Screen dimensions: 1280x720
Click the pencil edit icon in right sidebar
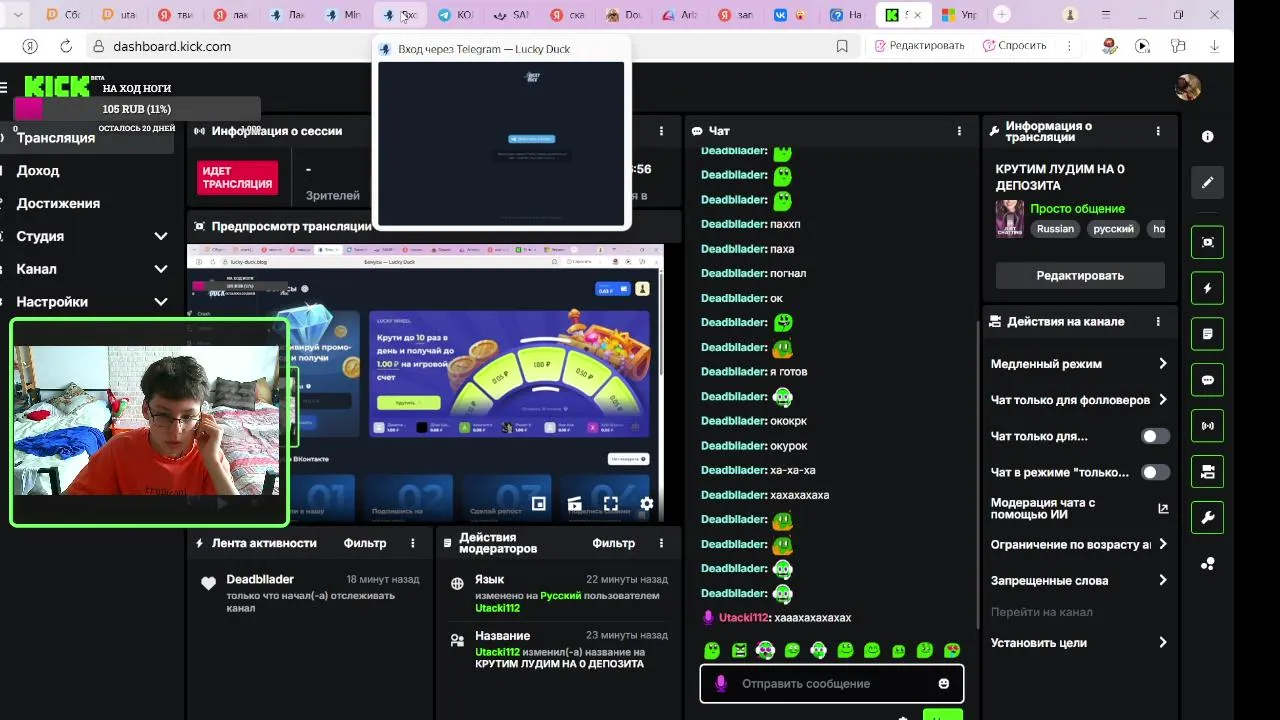[x=1207, y=183]
